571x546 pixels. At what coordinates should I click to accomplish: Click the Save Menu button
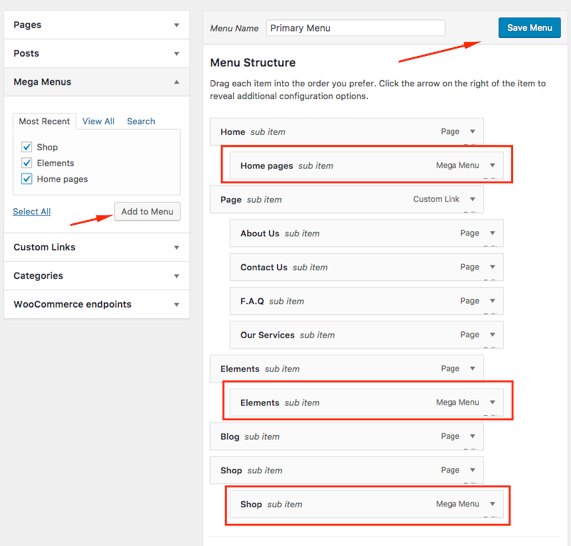529,28
